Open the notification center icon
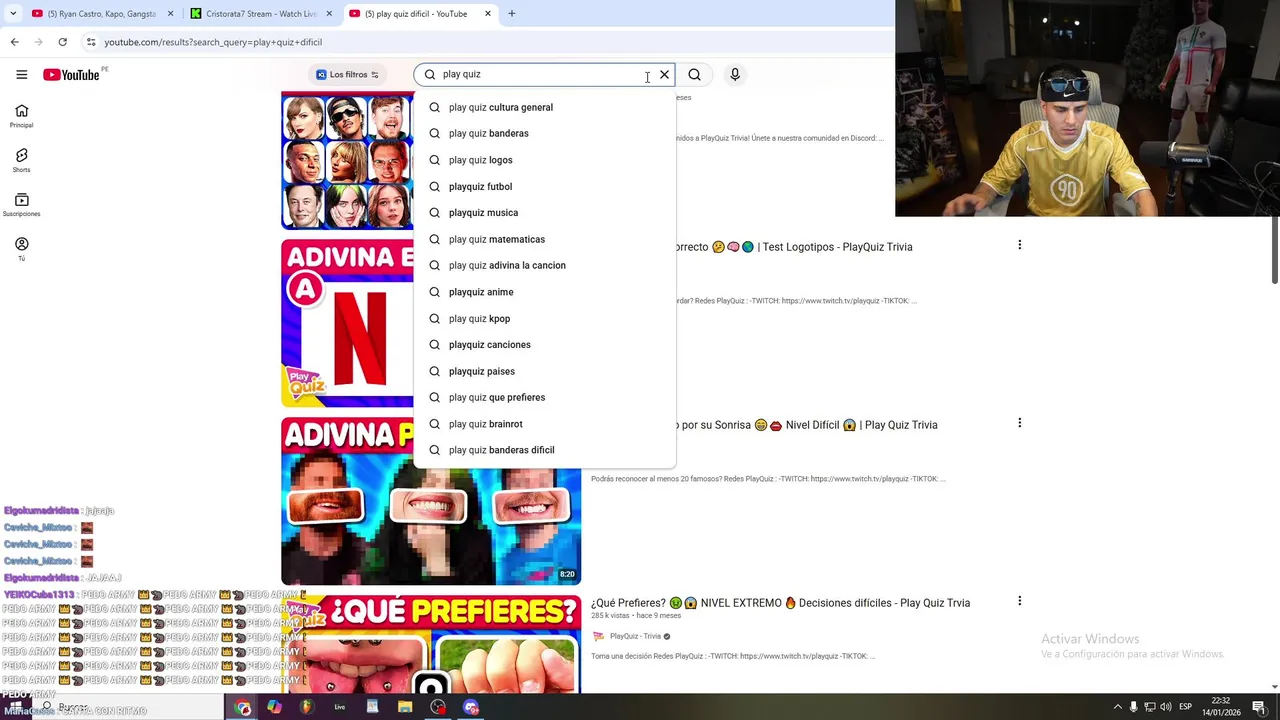The height and width of the screenshot is (720, 1280). click(x=1259, y=707)
